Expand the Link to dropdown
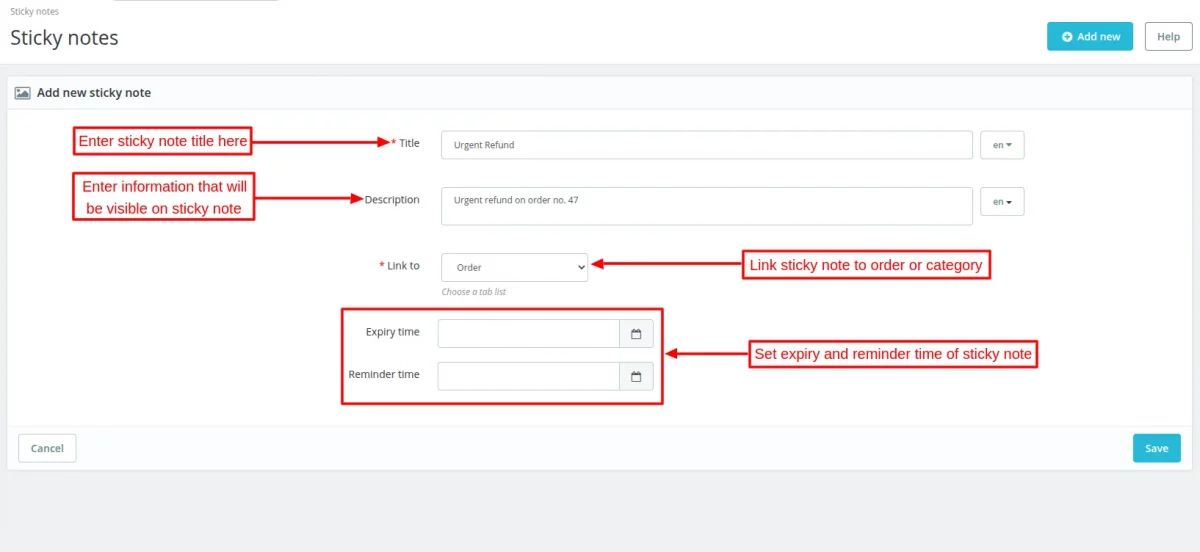 514,268
